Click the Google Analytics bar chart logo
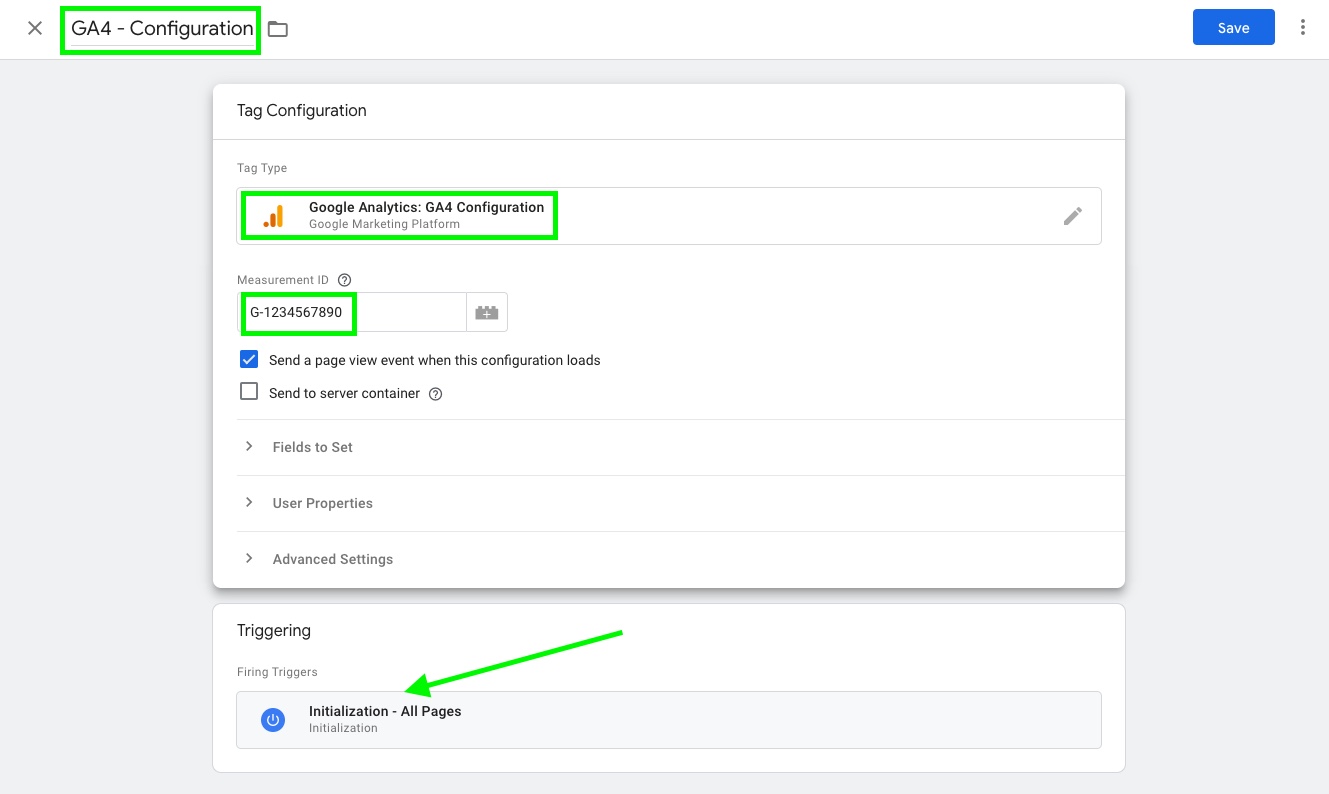1329x794 pixels. [x=273, y=216]
